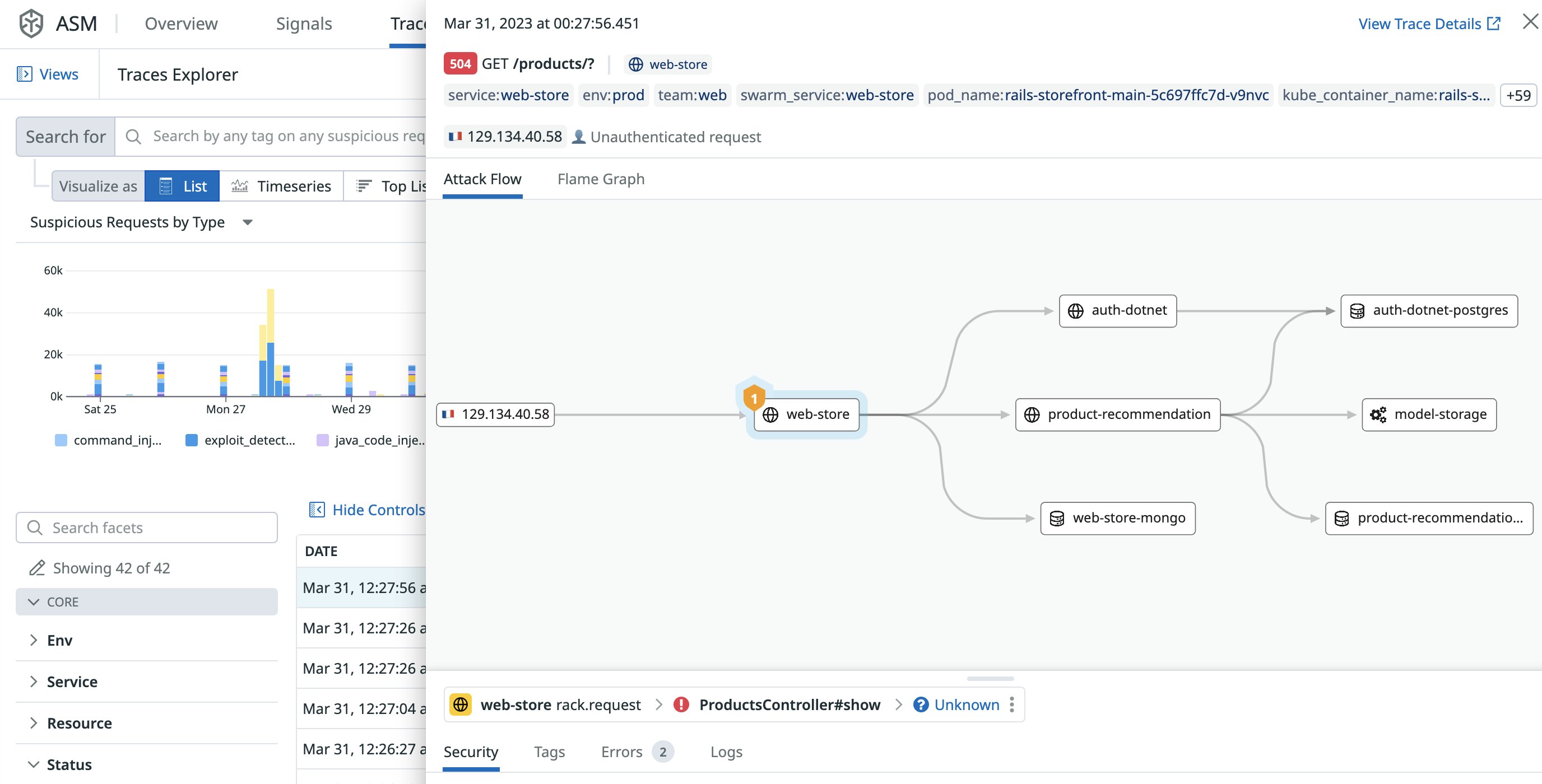
Task: Switch visualization to List
Action: 182,186
